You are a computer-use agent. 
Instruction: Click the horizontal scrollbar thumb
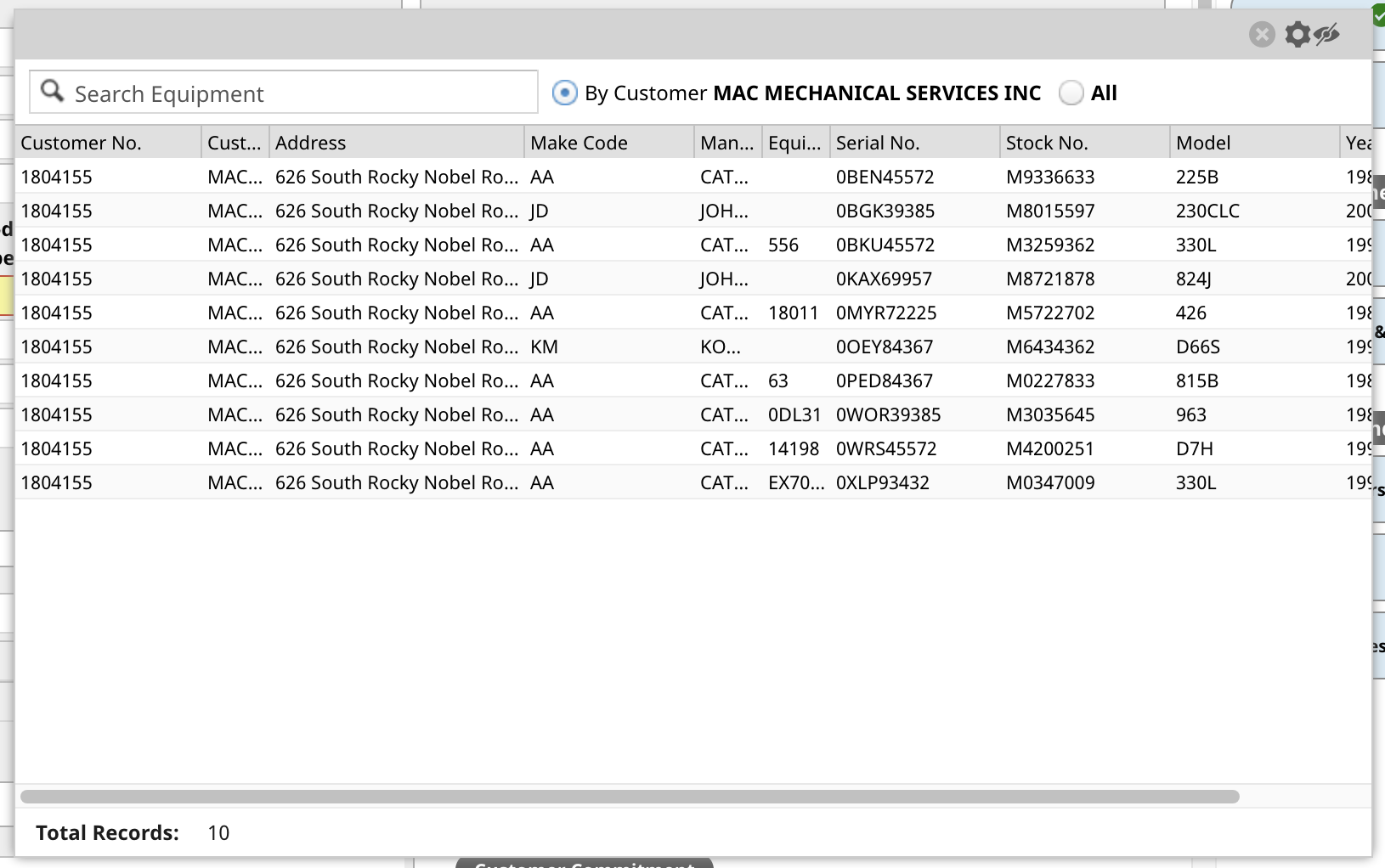click(x=630, y=797)
